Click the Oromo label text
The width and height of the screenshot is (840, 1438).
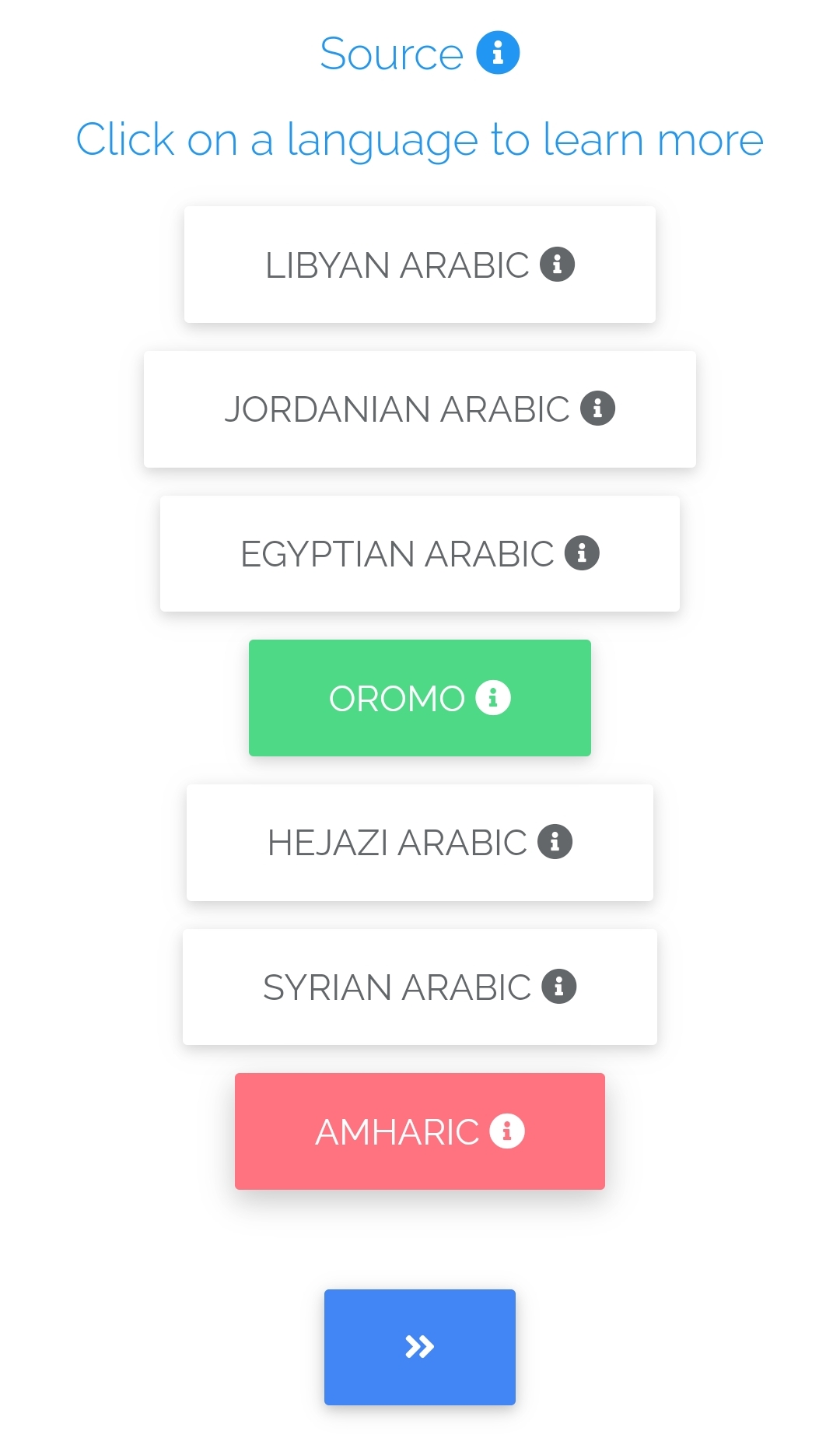click(x=397, y=699)
